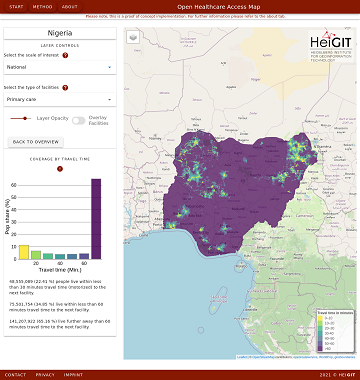Click the BACK TO OVERVIEW button
The height and width of the screenshot is (380, 360).
pos(36,142)
